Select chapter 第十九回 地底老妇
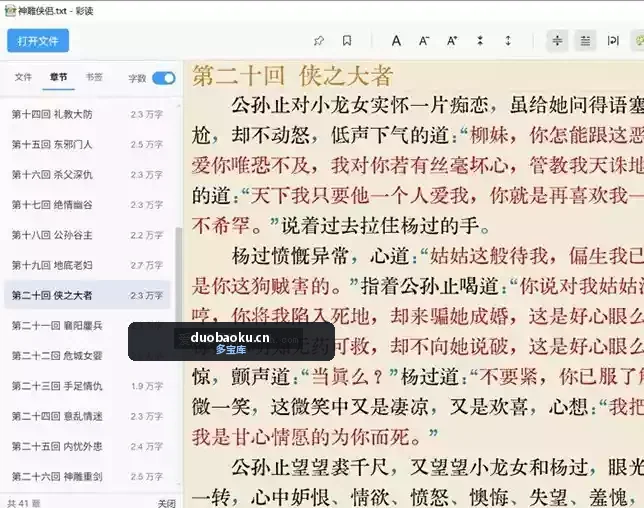The width and height of the screenshot is (644, 508). 87,265
